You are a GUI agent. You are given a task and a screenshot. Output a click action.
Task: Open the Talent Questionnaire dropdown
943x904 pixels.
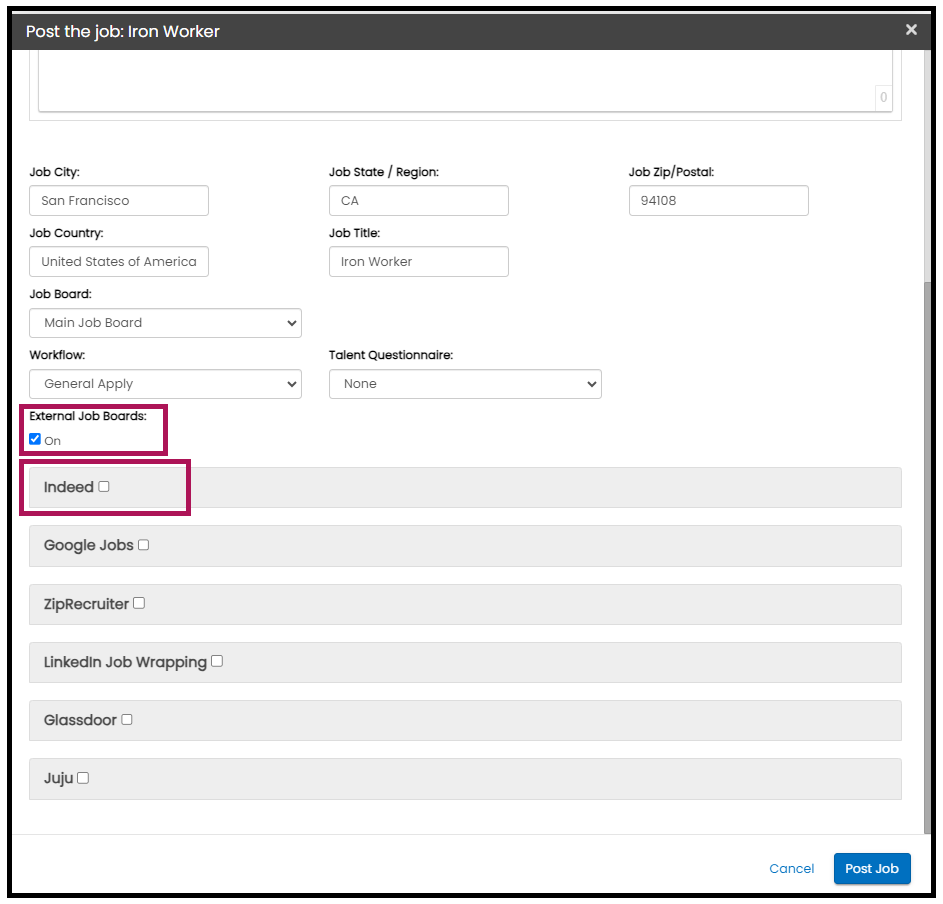click(465, 384)
